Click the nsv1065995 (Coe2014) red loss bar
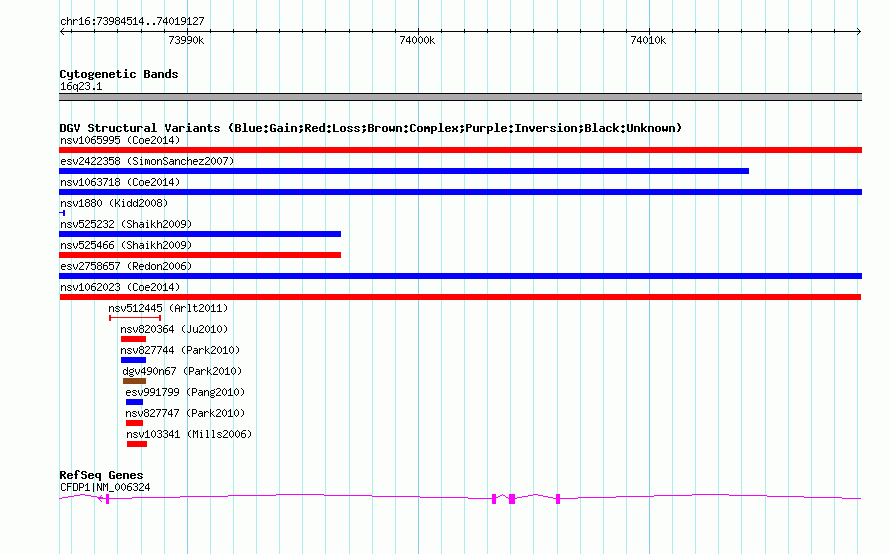The height and width of the screenshot is (554, 890). pos(460,150)
